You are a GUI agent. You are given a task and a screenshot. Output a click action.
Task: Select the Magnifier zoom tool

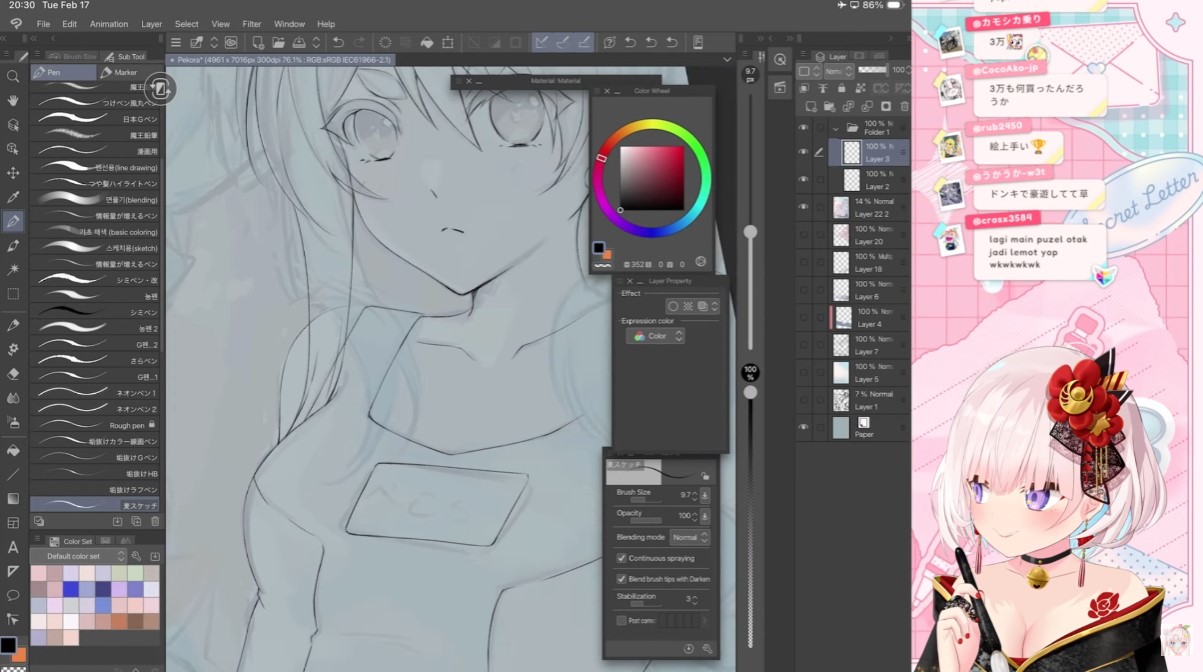pyautogui.click(x=13, y=76)
